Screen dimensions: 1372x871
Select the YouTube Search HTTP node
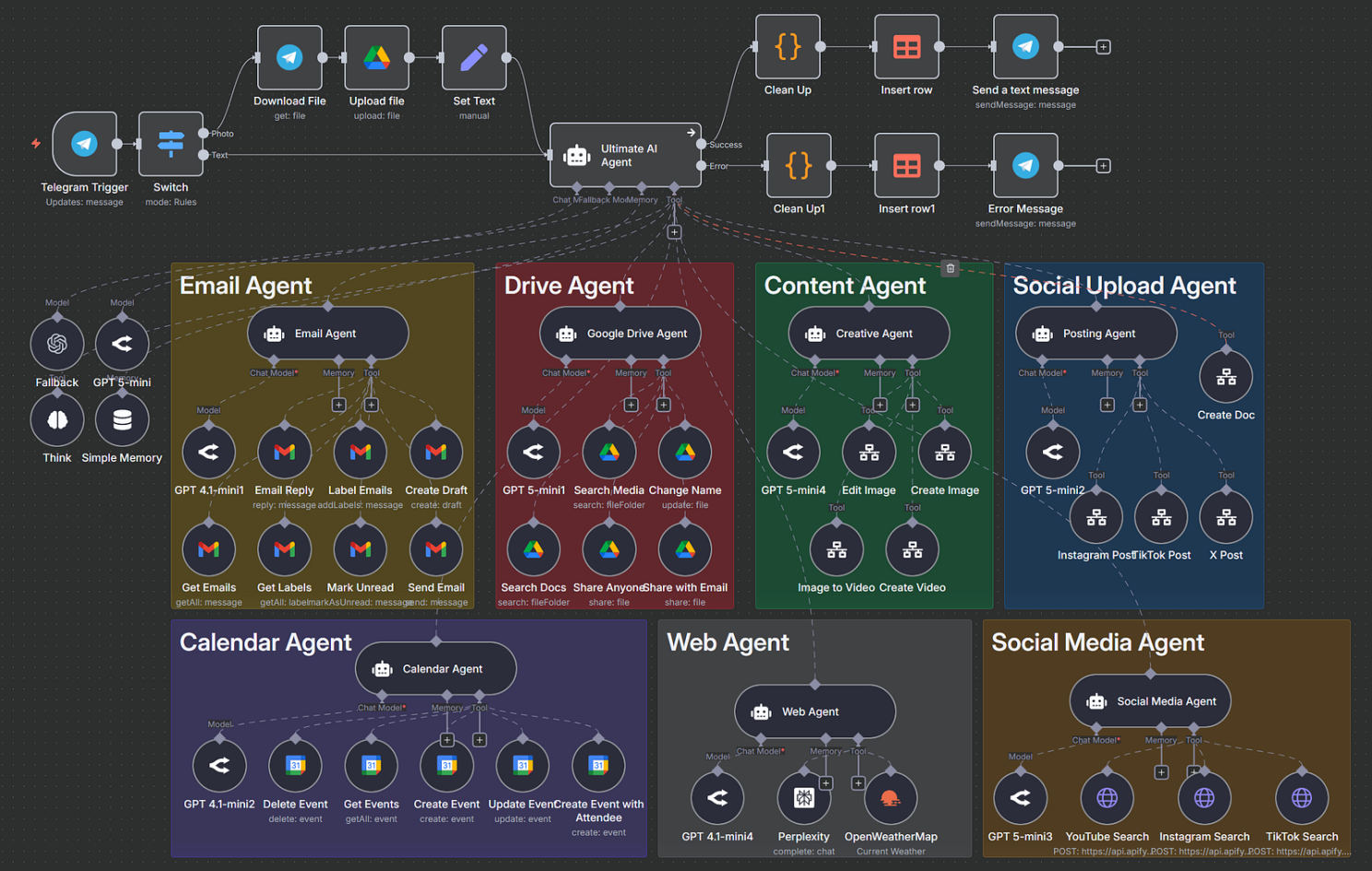(x=1107, y=798)
